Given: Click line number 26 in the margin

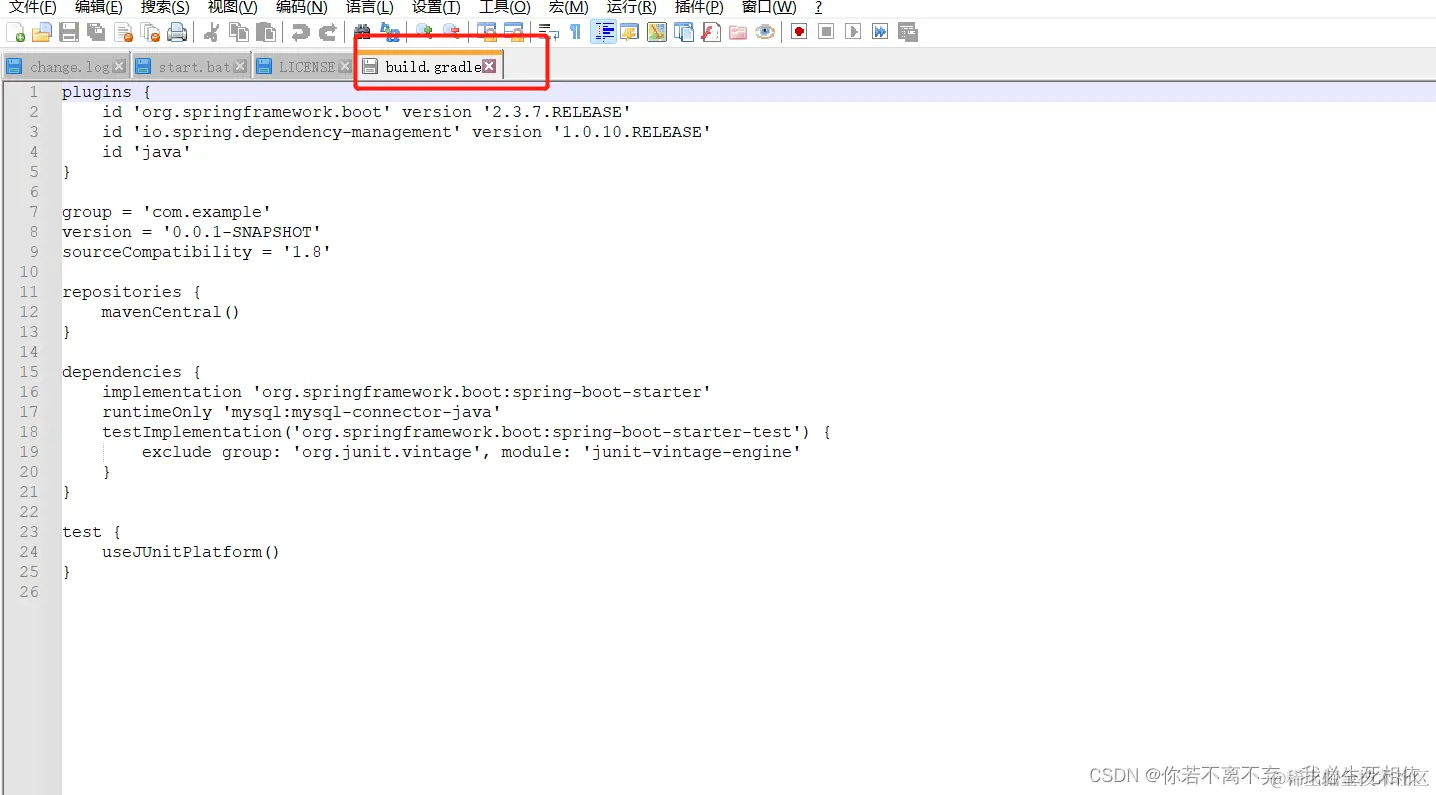Looking at the screenshot, I should [x=28, y=592].
